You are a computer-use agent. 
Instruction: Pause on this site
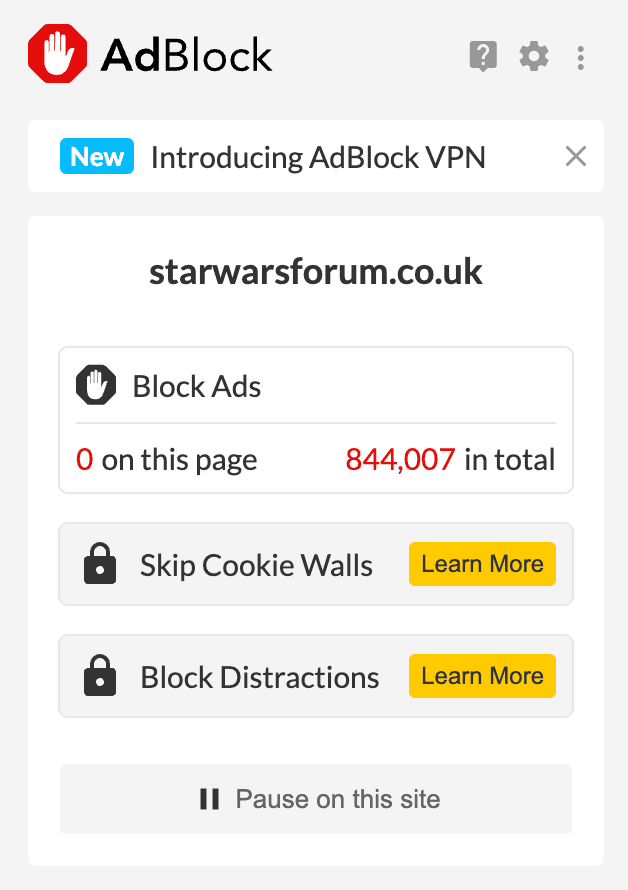tap(316, 799)
